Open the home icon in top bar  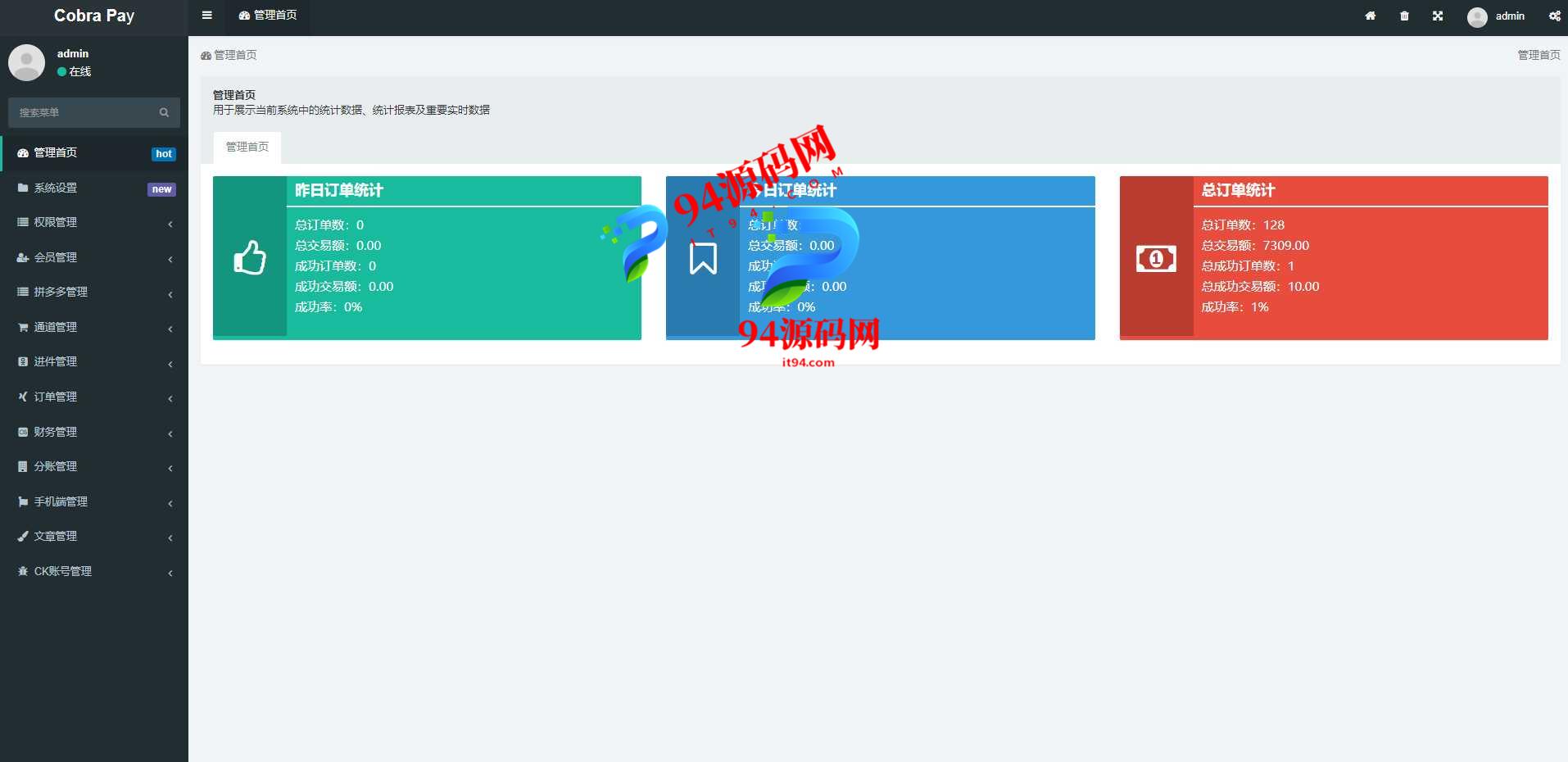coord(1370,16)
